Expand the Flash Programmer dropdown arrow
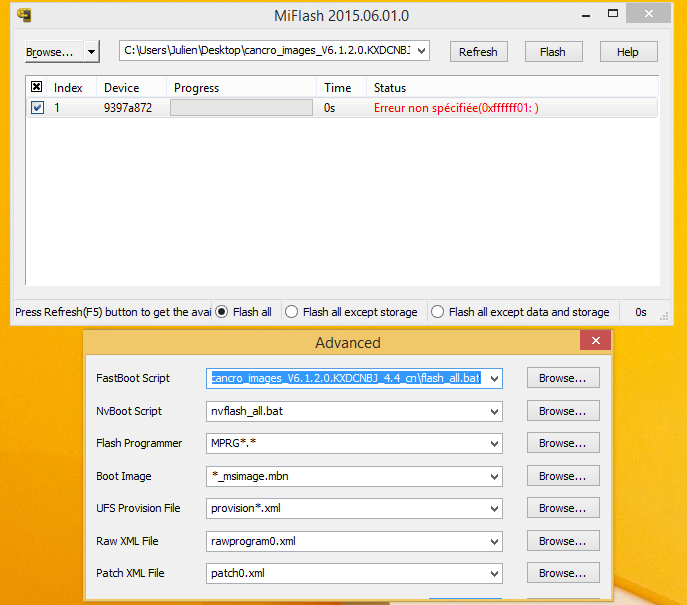The image size is (687, 605). tap(494, 444)
